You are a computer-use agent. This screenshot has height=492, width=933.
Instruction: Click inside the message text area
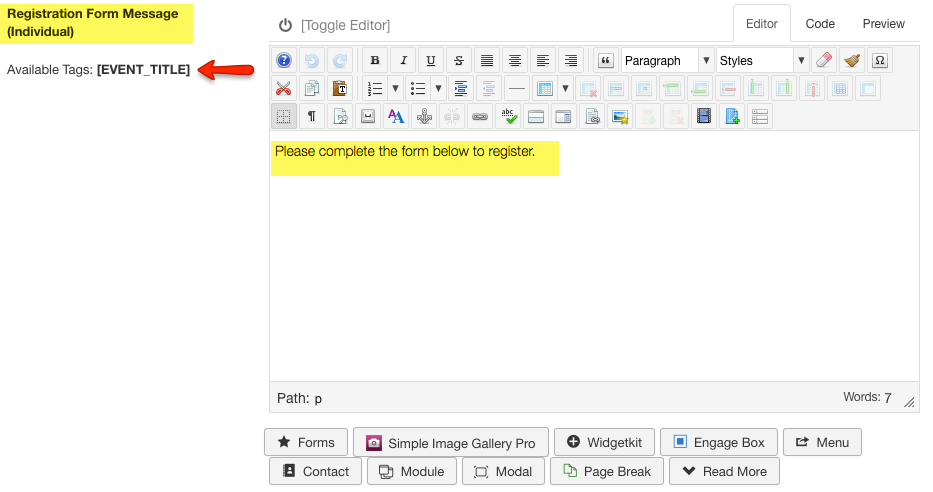click(x=594, y=256)
